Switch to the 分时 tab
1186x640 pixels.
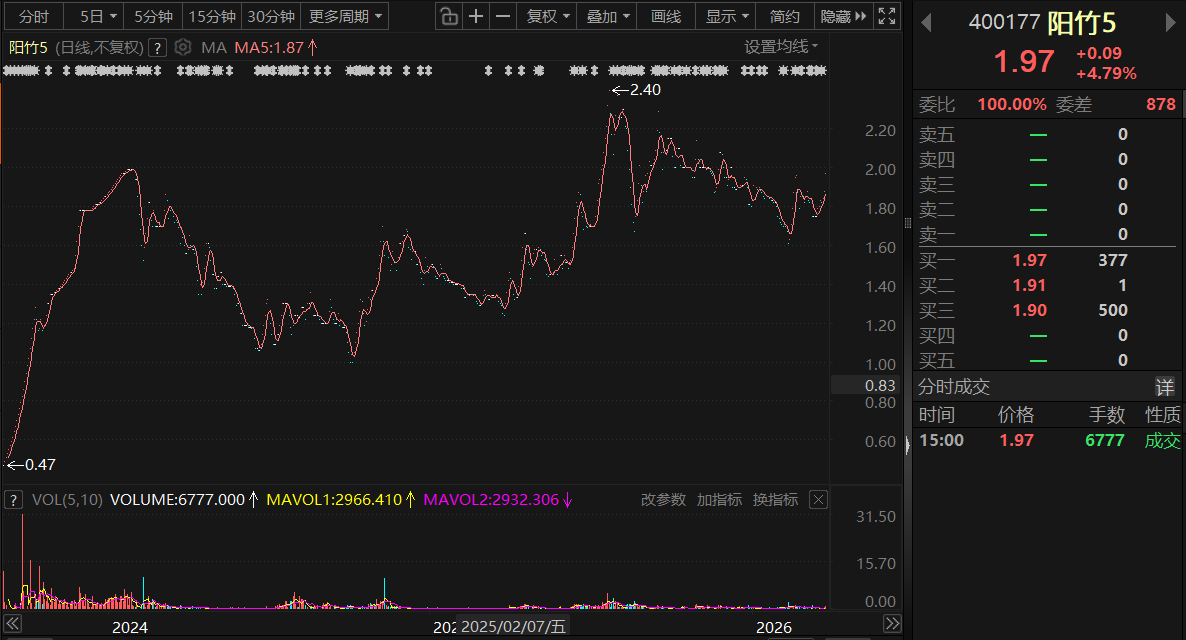(33, 16)
